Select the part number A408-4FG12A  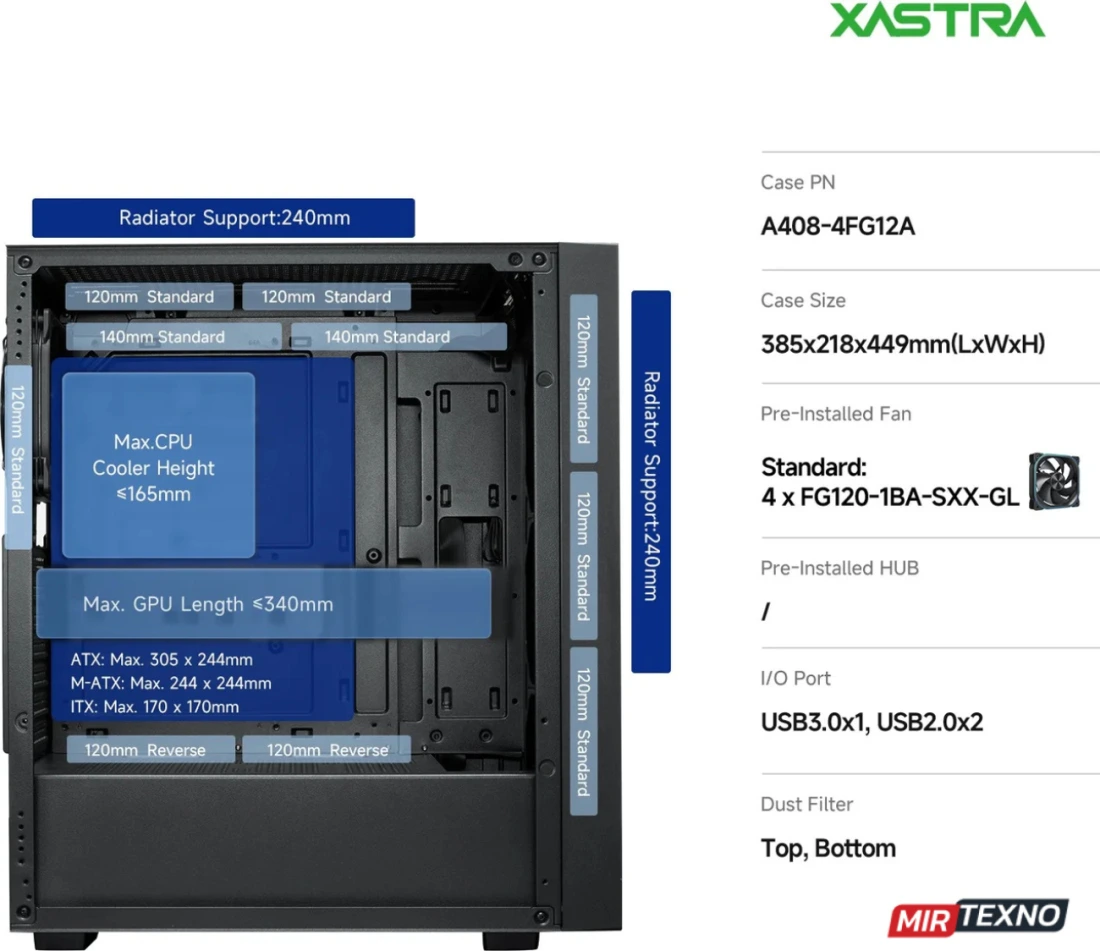point(838,227)
